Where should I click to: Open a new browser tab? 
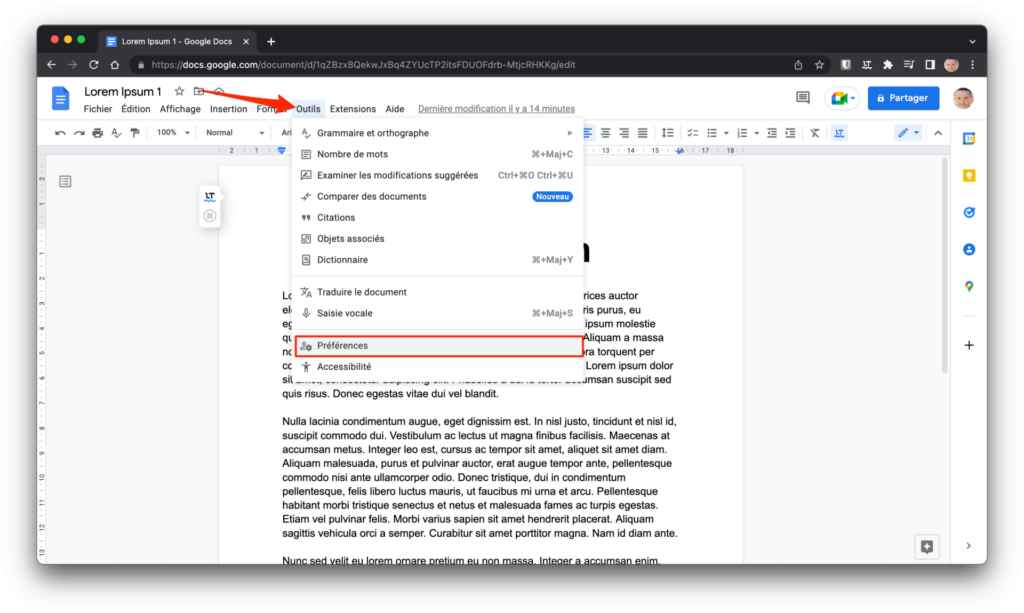[271, 41]
